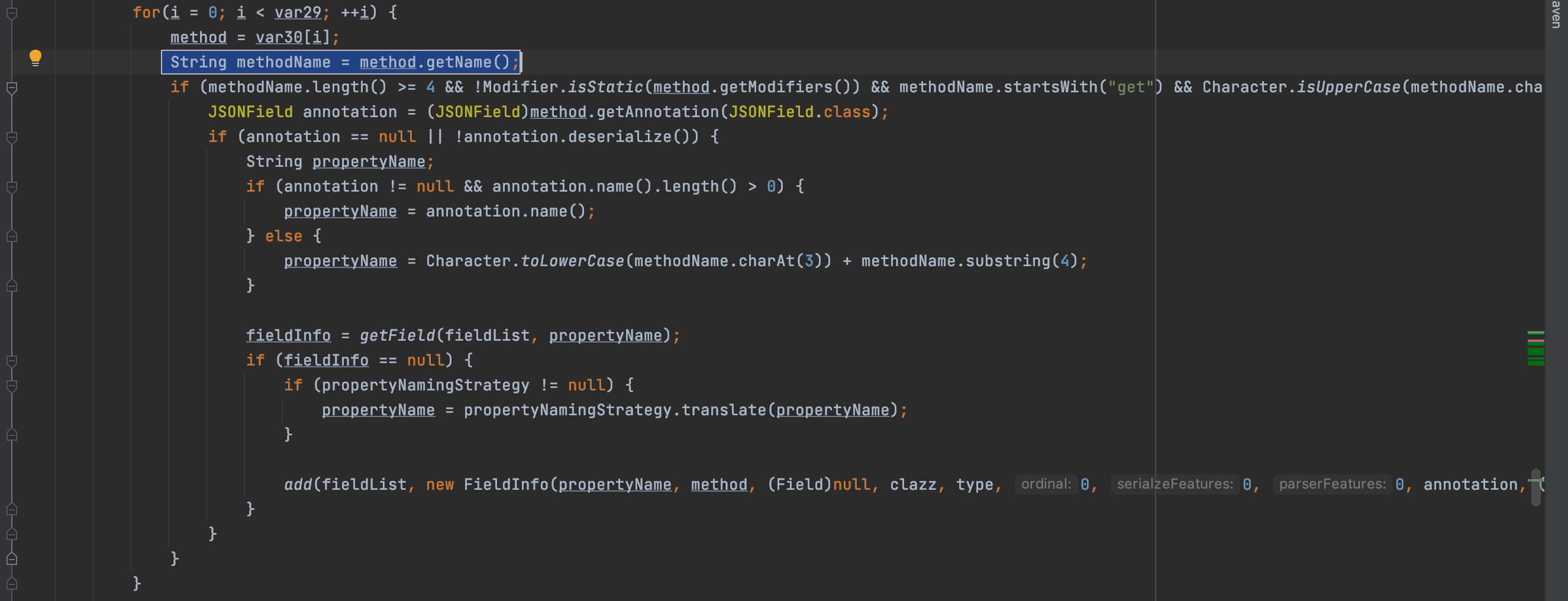Click the parserFeatures: parameter hint

click(1332, 484)
